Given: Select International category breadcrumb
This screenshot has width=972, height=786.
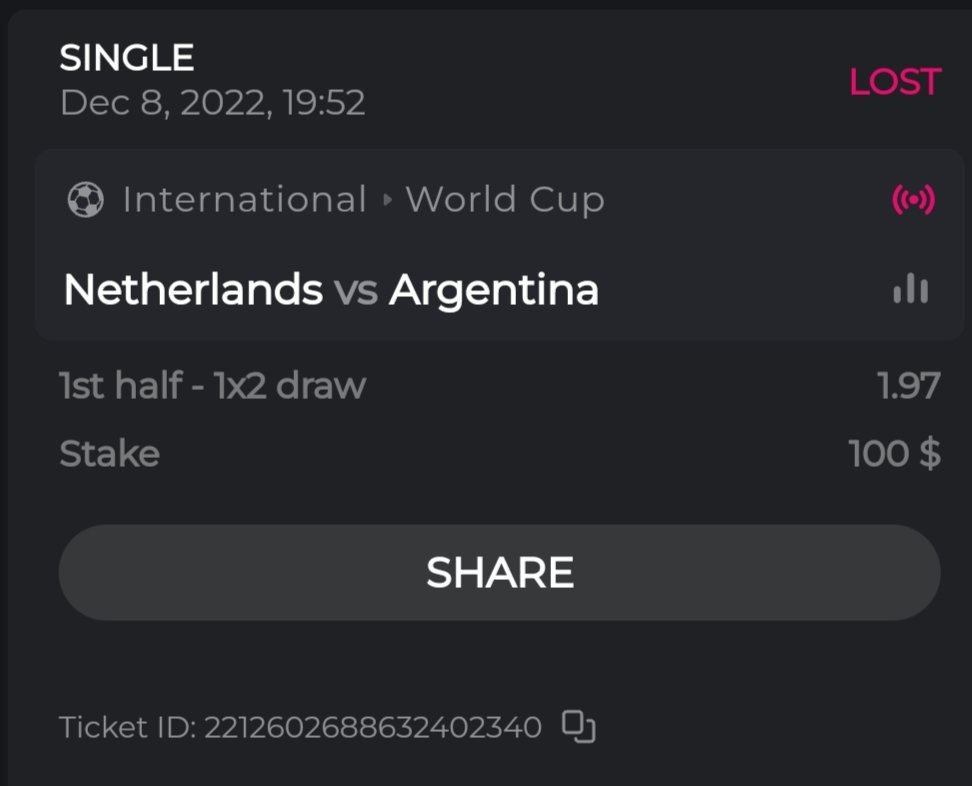Looking at the screenshot, I should pyautogui.click(x=244, y=201).
